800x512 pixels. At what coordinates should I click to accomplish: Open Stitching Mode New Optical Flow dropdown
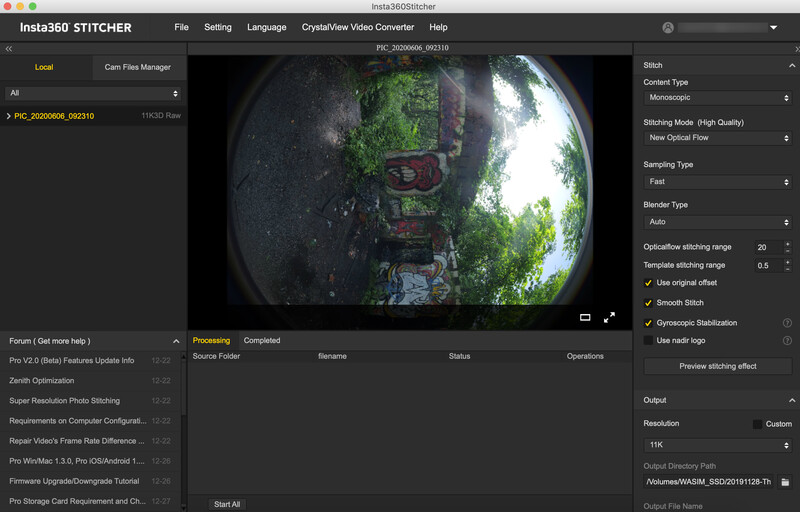click(717, 138)
